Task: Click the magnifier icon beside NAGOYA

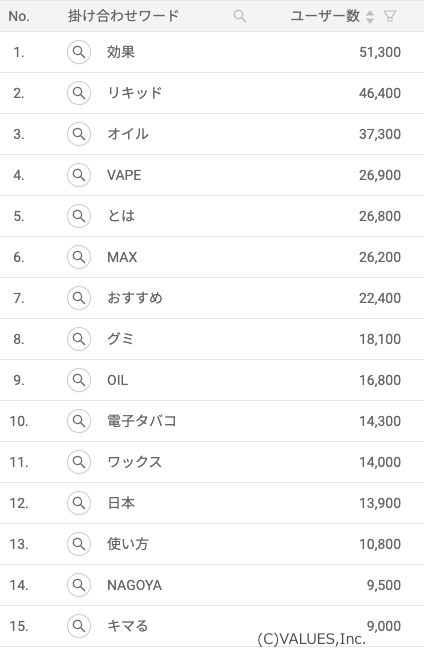Action: [x=79, y=585]
